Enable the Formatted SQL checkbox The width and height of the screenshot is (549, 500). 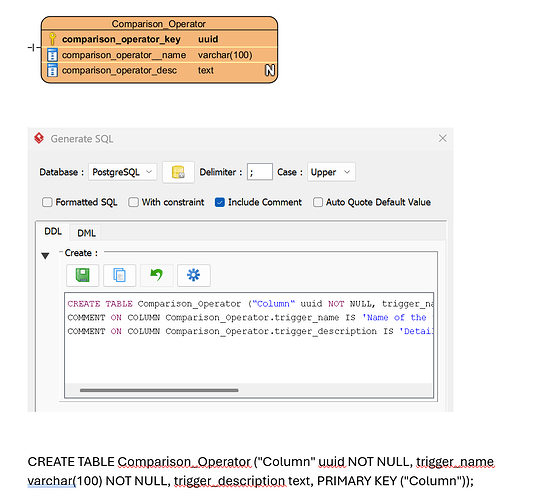pyautogui.click(x=47, y=202)
